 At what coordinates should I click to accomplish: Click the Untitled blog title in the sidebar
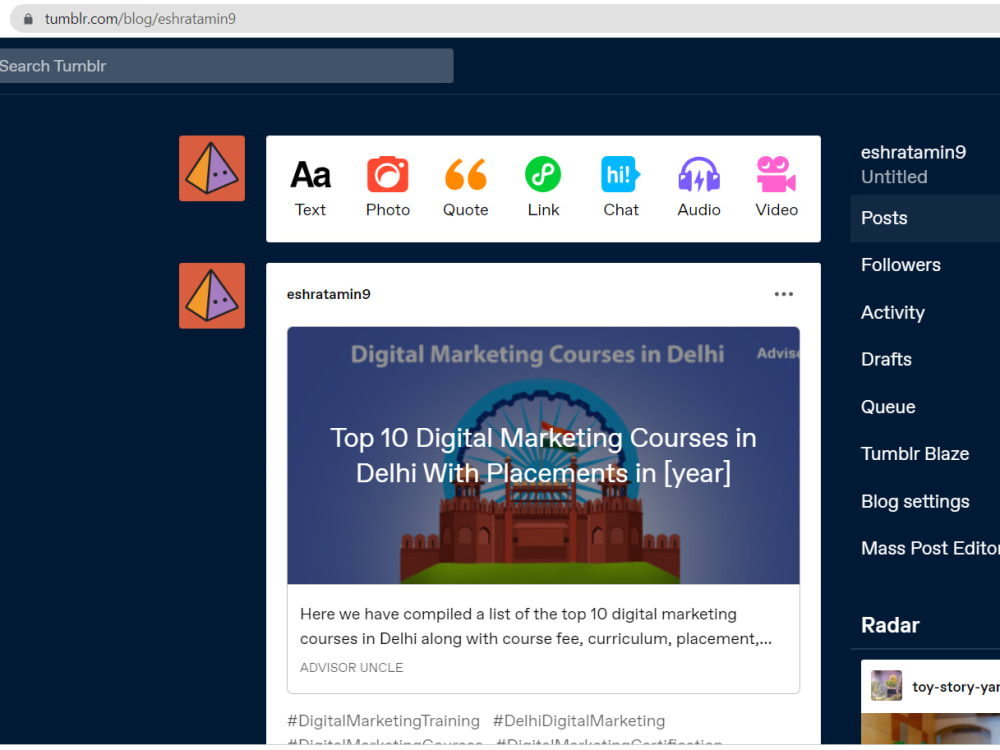point(894,177)
